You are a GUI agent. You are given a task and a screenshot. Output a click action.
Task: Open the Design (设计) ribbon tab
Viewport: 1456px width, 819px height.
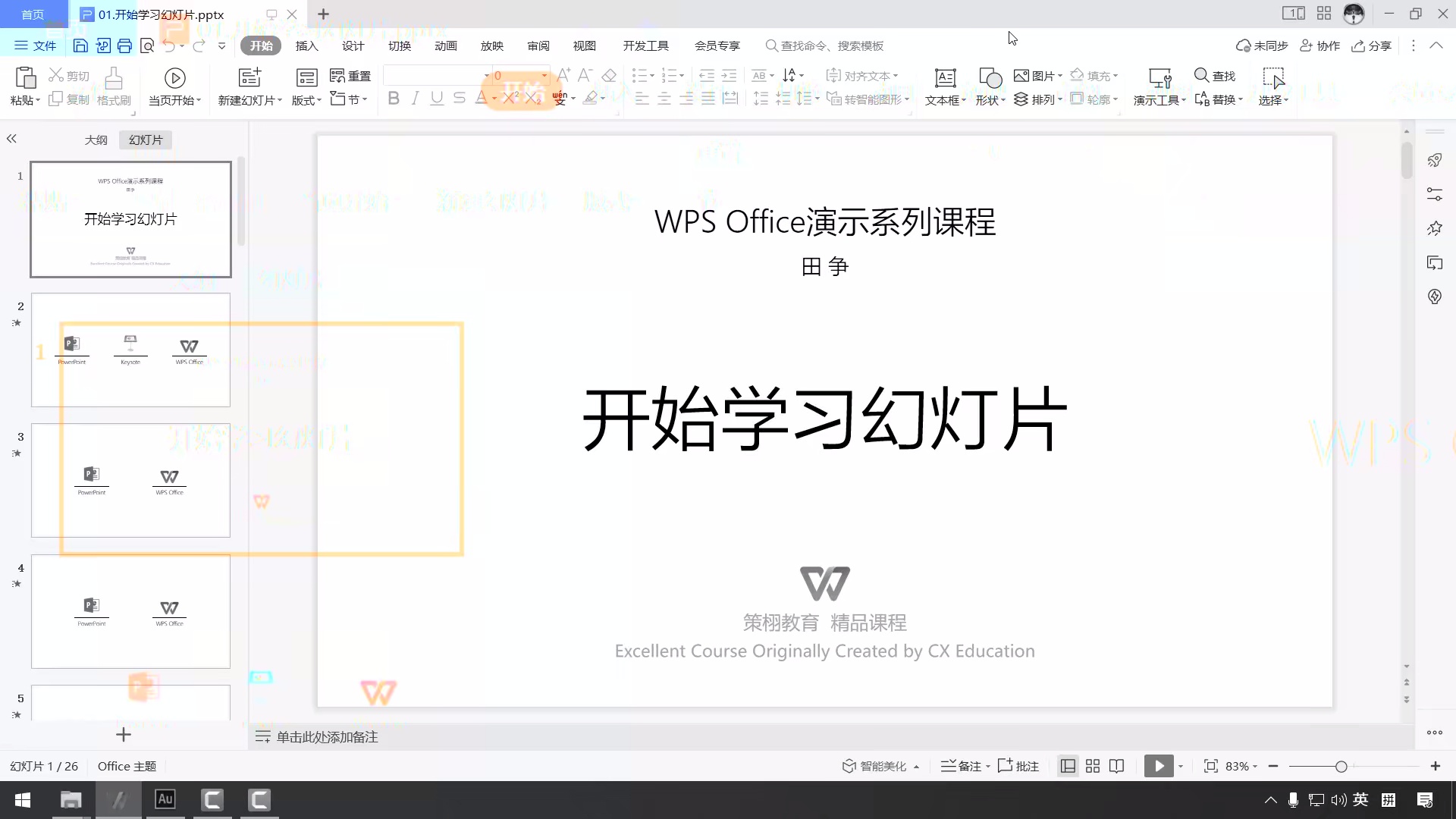click(353, 46)
